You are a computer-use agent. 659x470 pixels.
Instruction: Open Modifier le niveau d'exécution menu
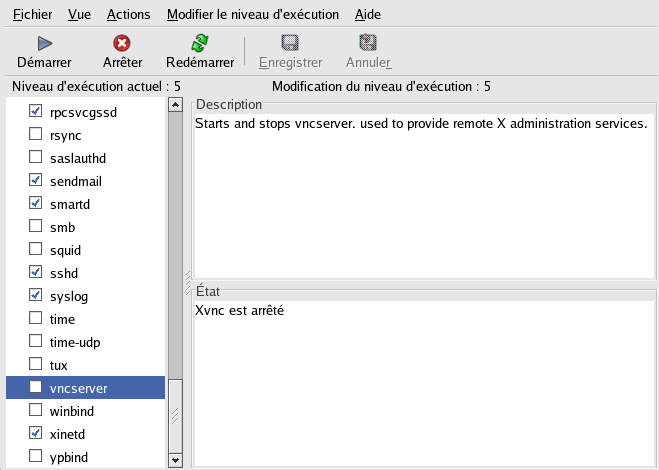(x=252, y=15)
